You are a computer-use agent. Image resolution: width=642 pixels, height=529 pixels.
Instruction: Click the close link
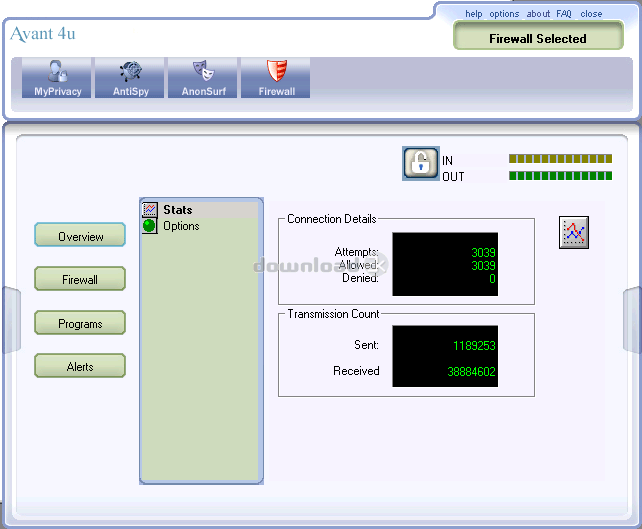tap(591, 14)
